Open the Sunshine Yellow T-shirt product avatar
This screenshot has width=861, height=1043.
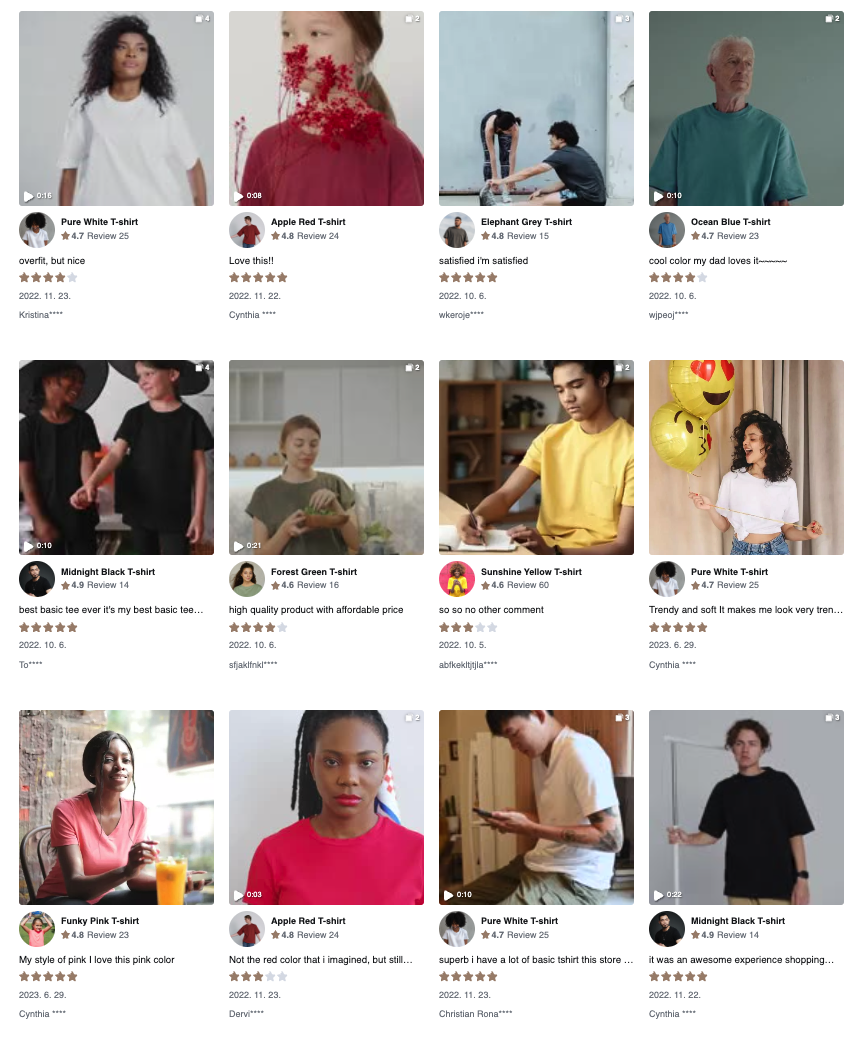click(x=456, y=579)
